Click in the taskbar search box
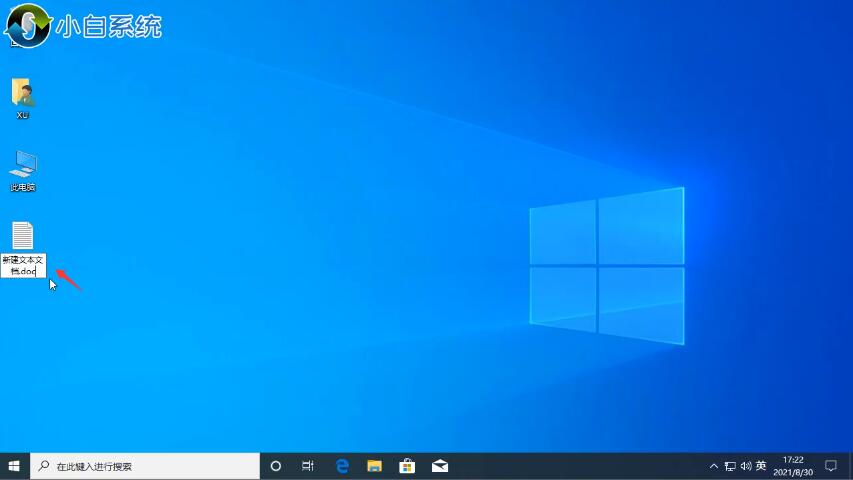Screen dimensions: 853x480 click(145, 466)
